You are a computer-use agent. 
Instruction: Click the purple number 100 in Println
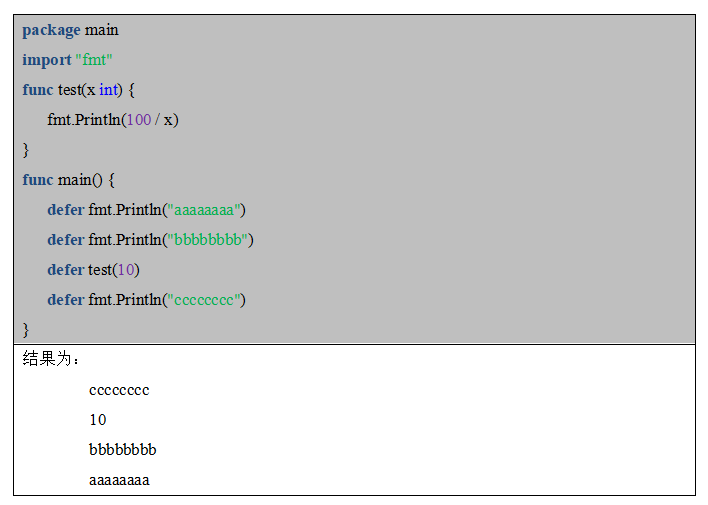click(139, 120)
